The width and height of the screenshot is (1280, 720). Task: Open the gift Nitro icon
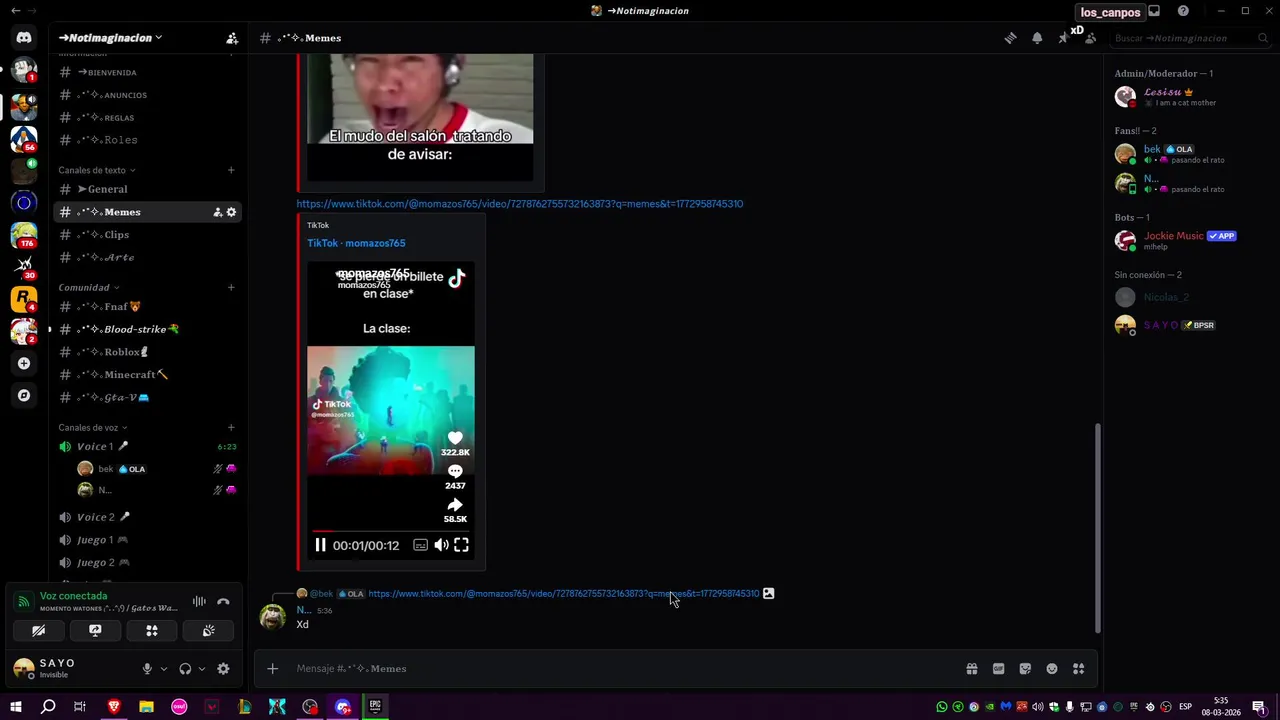(971, 669)
